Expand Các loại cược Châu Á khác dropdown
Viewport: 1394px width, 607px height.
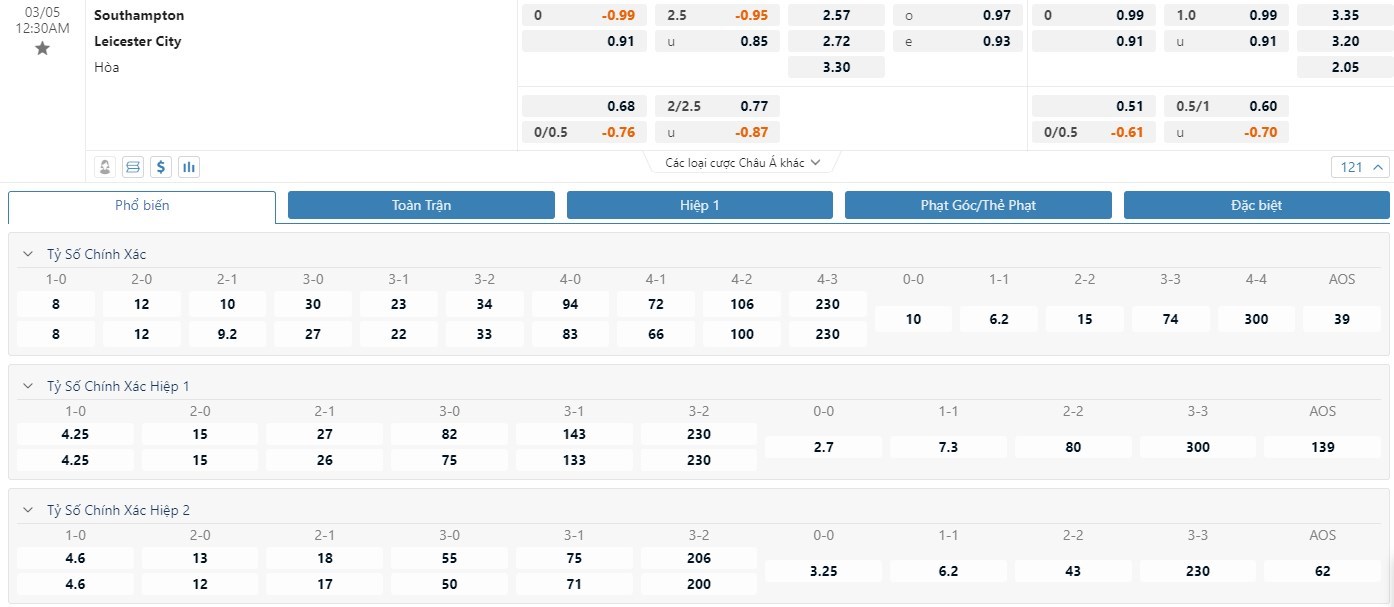743,162
